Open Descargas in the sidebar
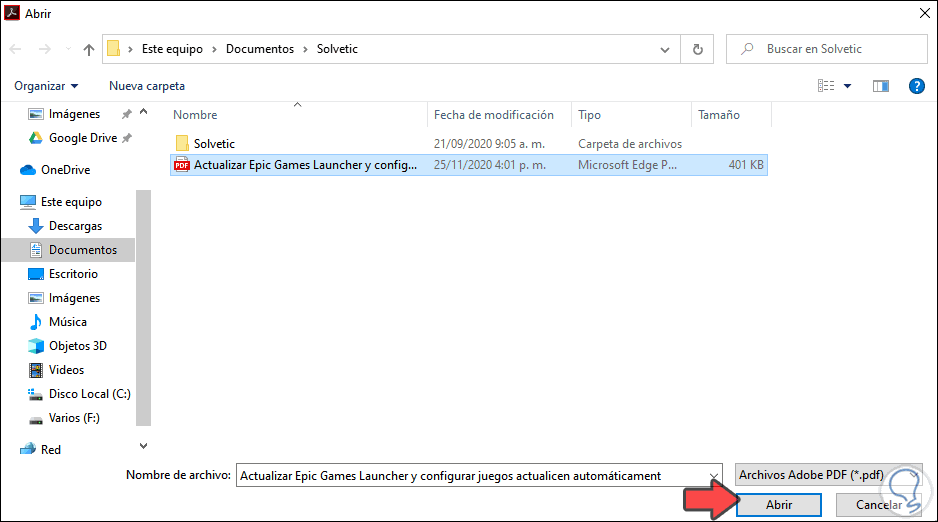 (x=75, y=226)
